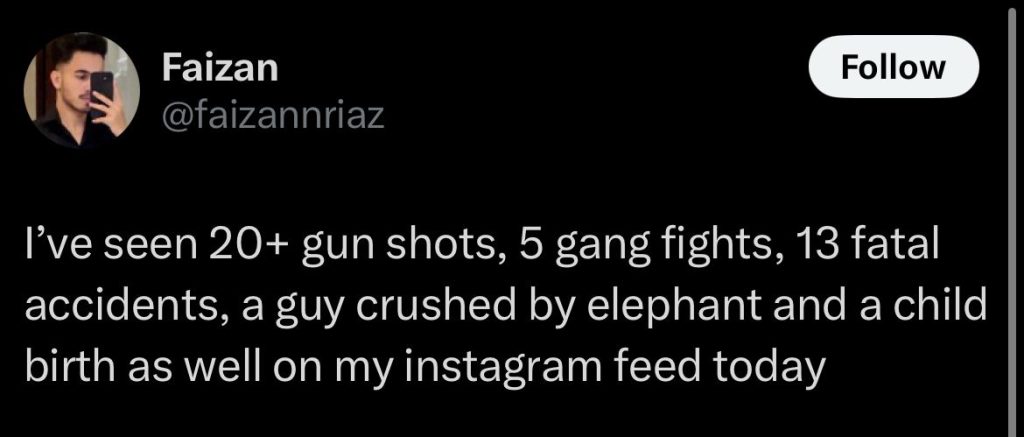The width and height of the screenshot is (1024, 437).
Task: Open Faizan's profile picture
Action: [82, 90]
